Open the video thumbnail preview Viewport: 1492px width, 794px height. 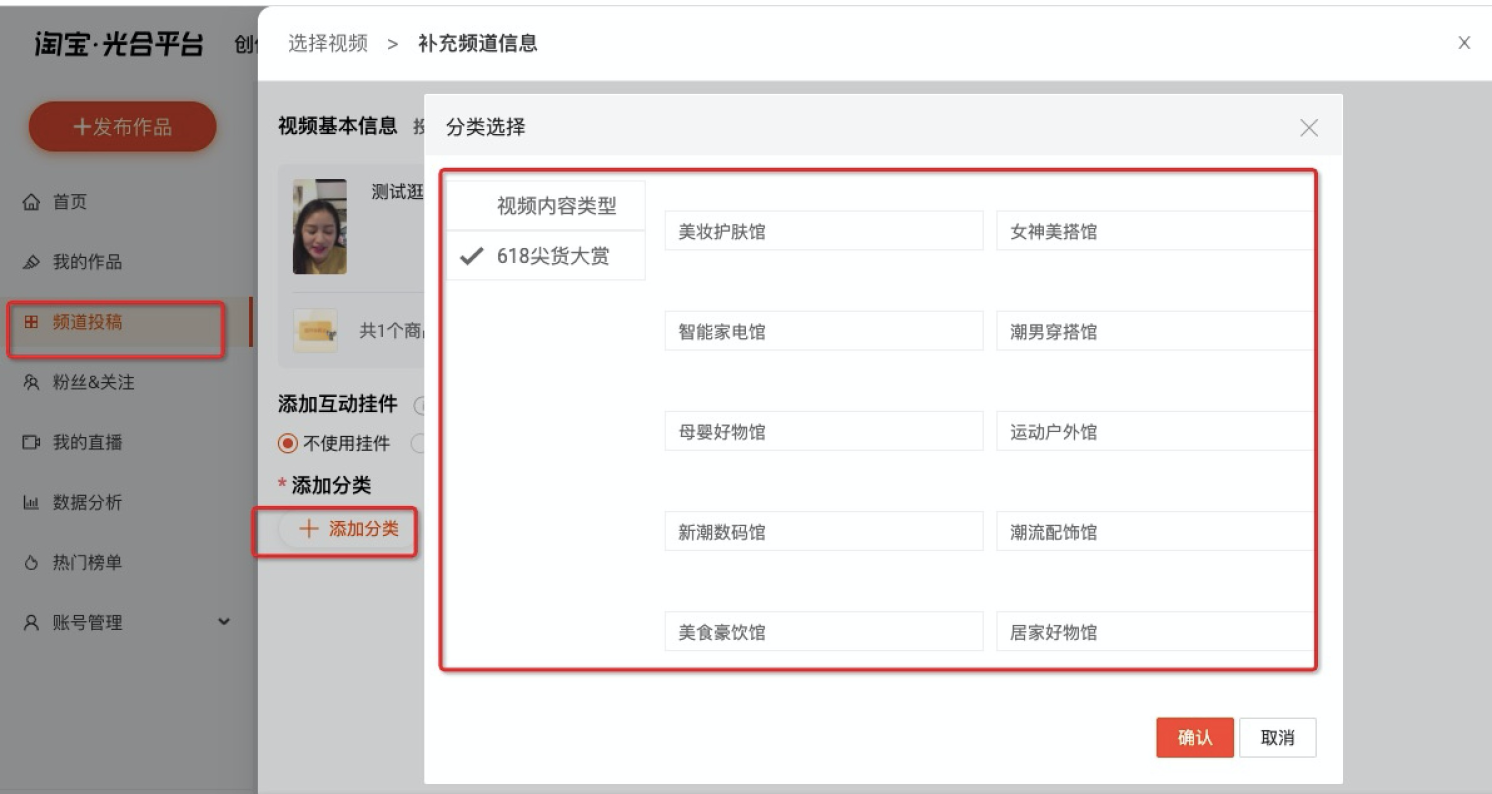tap(319, 227)
